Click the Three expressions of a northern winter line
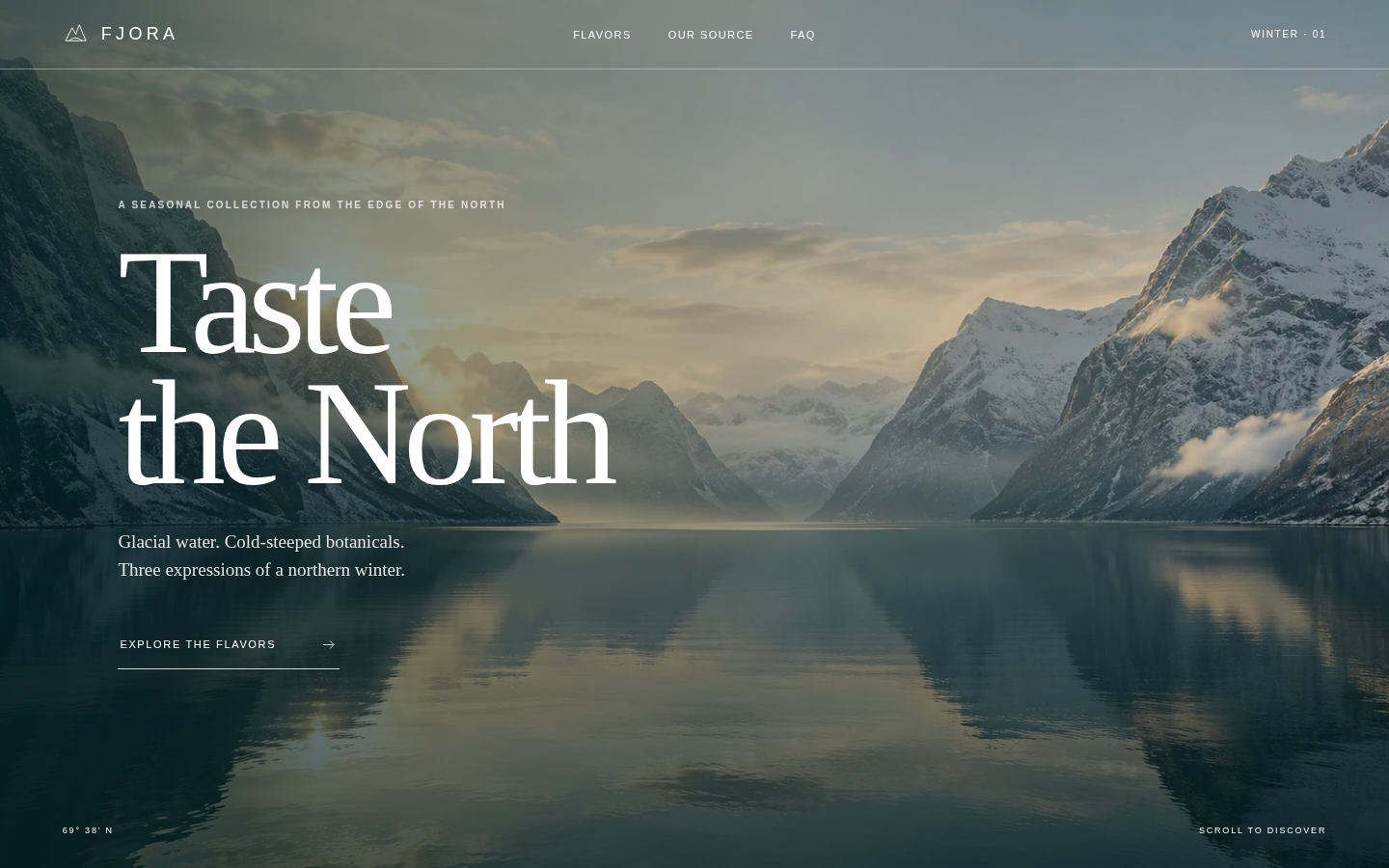The height and width of the screenshot is (868, 1389). tap(261, 570)
